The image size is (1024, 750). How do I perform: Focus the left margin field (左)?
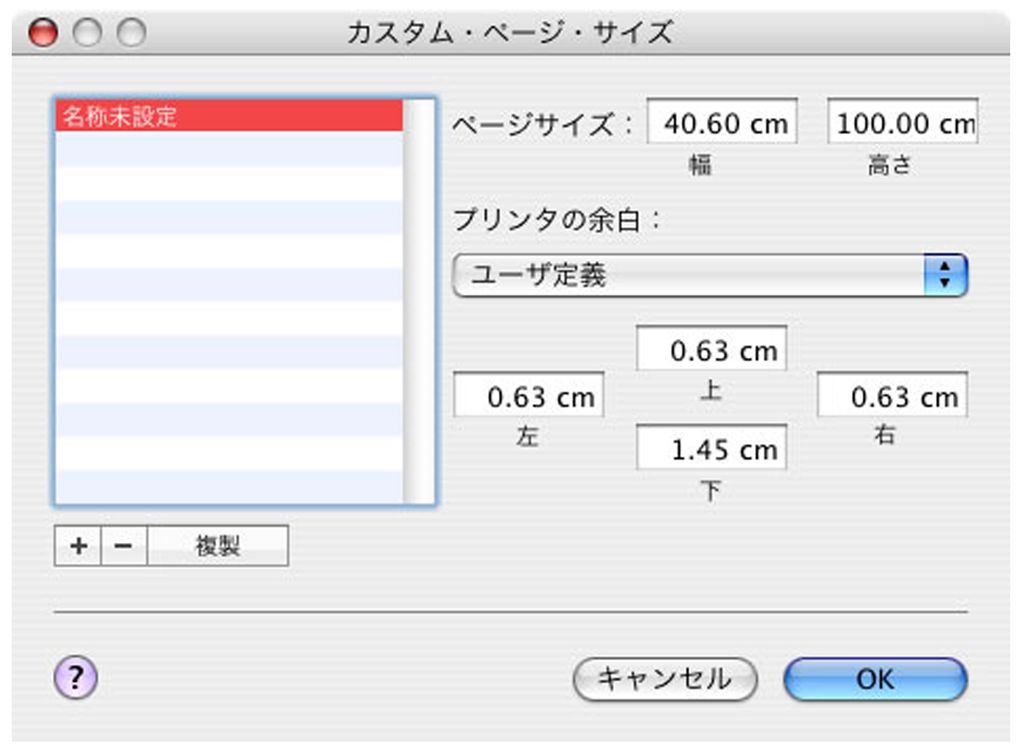529,397
